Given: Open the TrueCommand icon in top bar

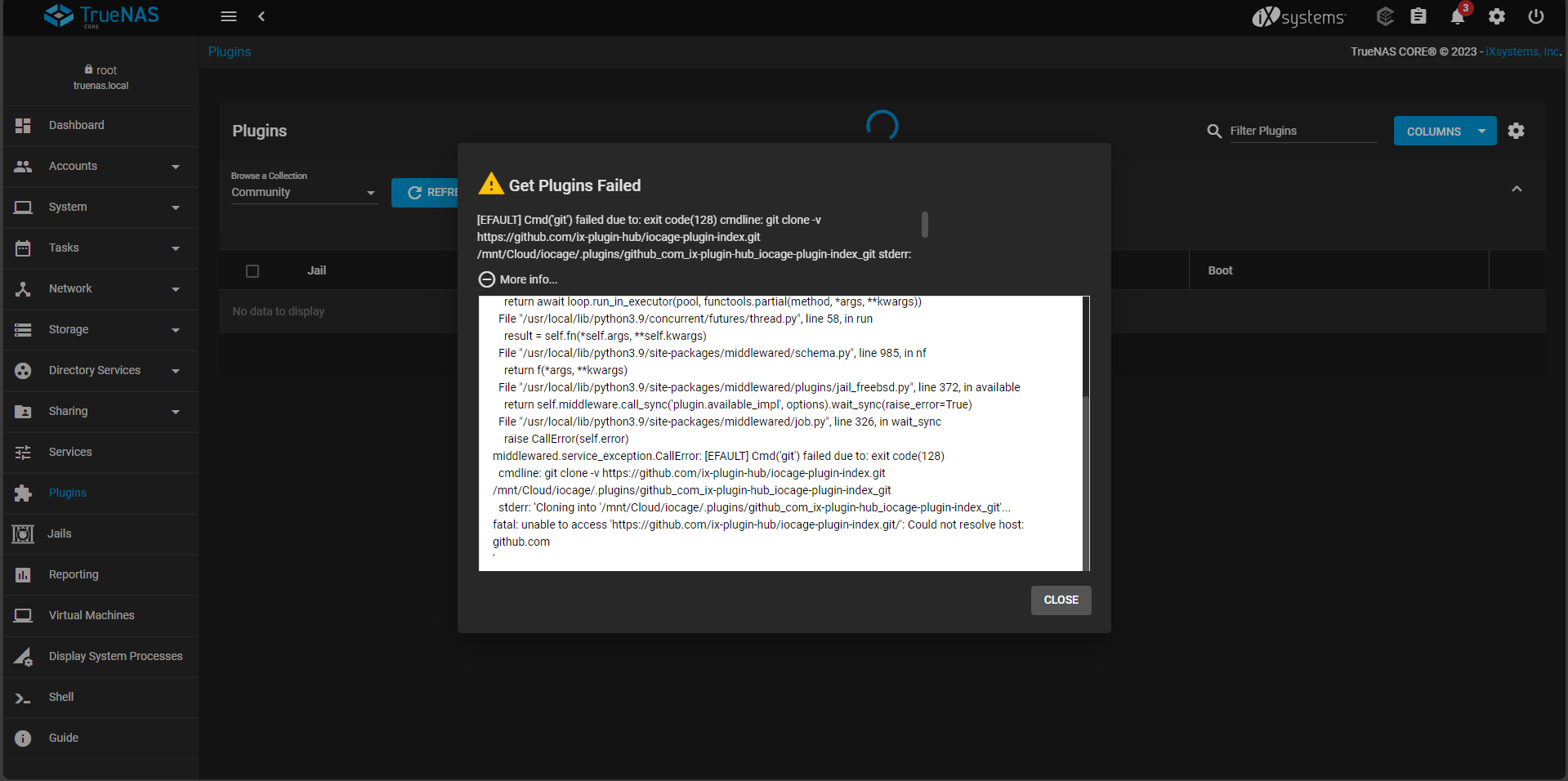Looking at the screenshot, I should (x=1384, y=16).
